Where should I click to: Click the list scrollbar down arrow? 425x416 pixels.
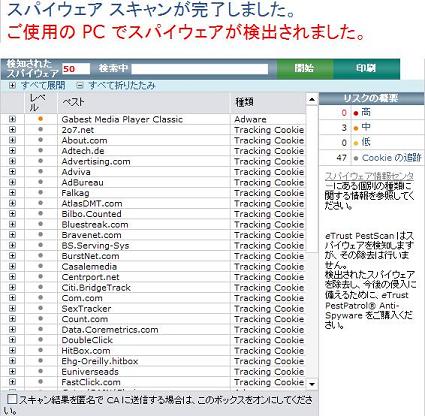point(312,384)
